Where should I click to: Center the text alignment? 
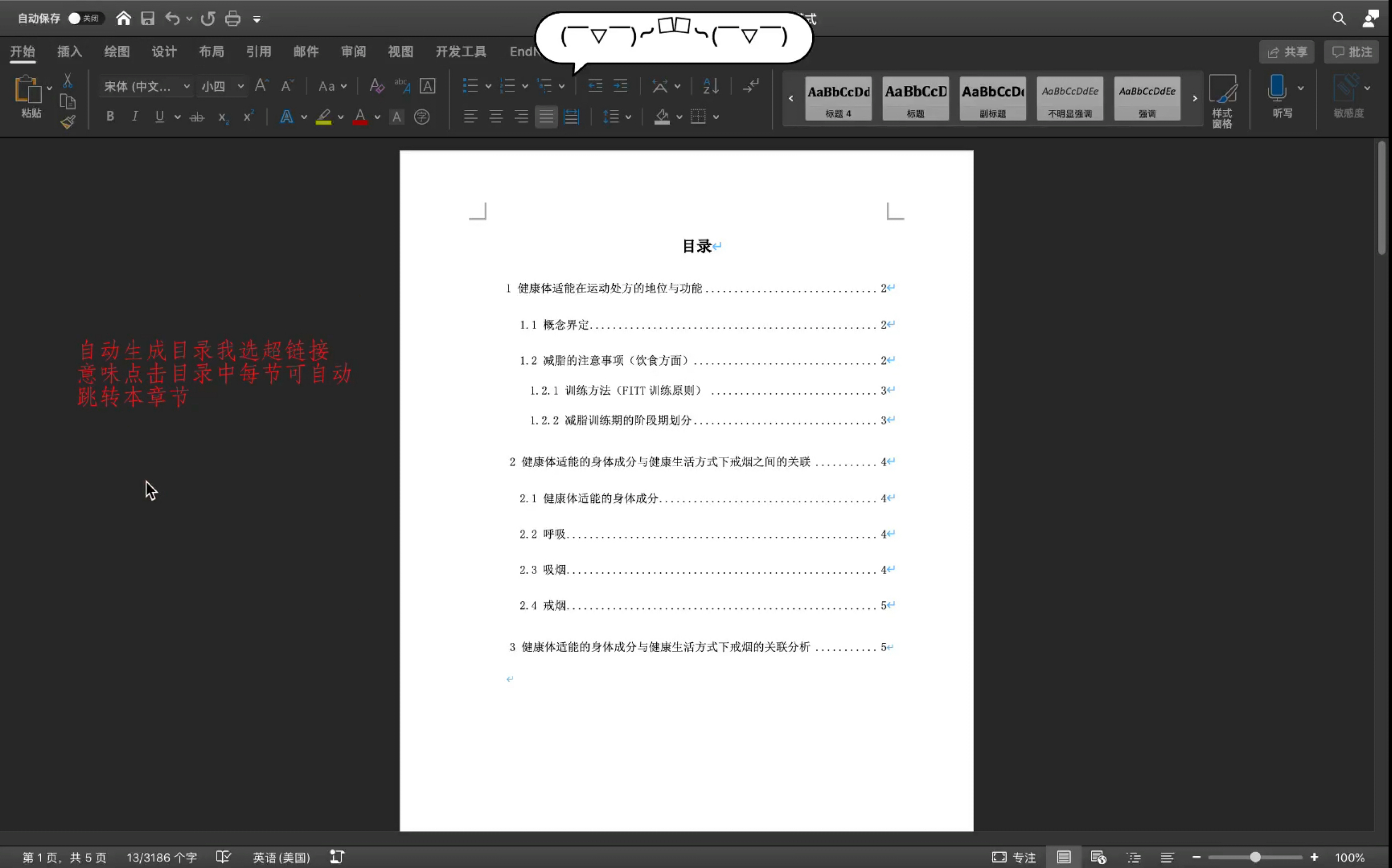495,117
